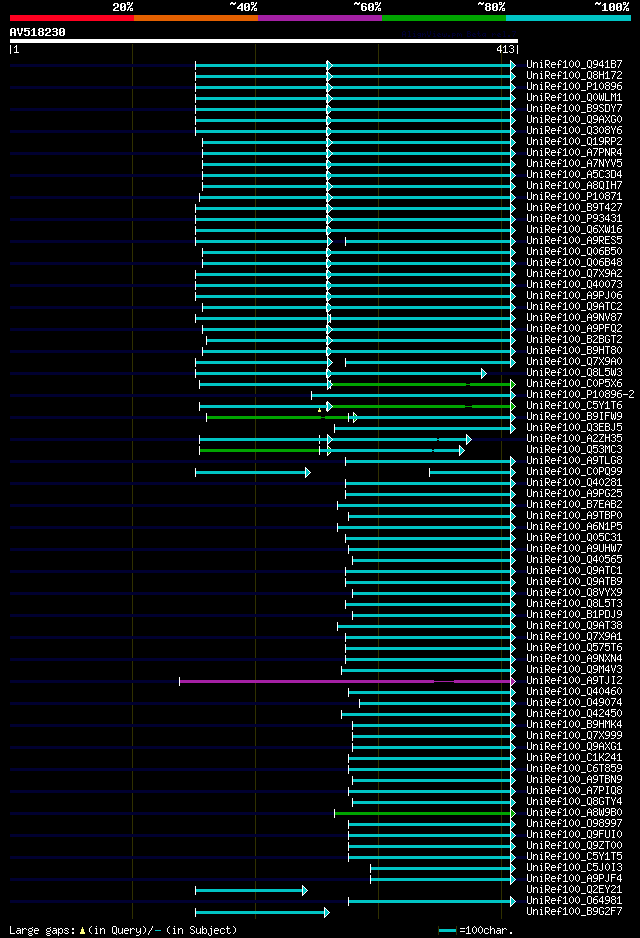
Task: Select hit UniRef100_C5Y1T6
Action: pyautogui.click(x=574, y=405)
